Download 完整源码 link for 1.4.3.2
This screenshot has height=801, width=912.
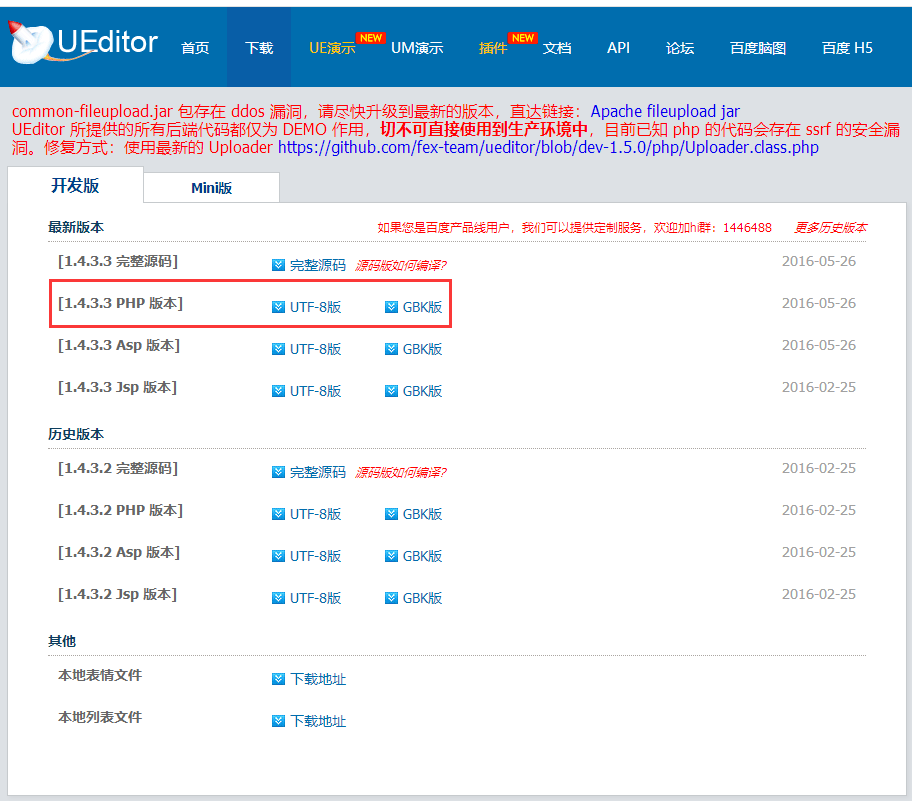pos(318,472)
